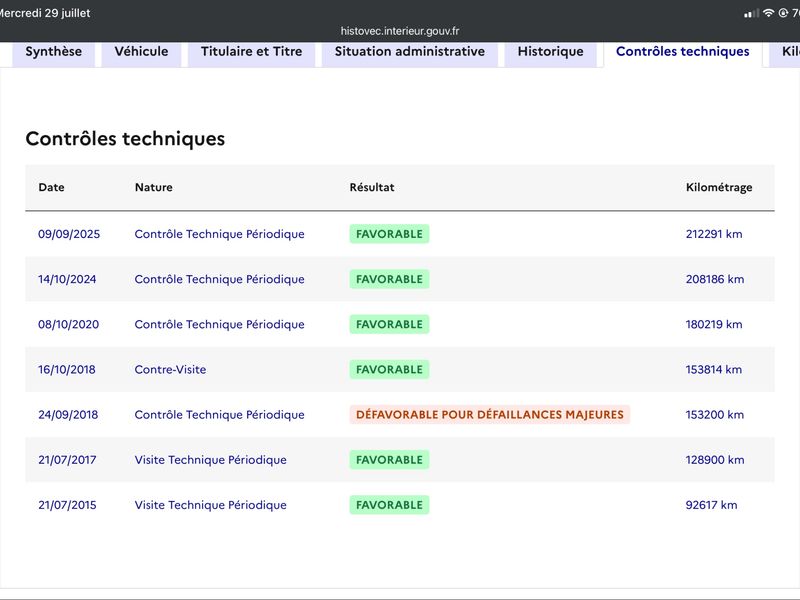The width and height of the screenshot is (800, 600).
Task: Click the DÉFAVORABLE POUR DÉFAILLANCES MAJEURES badge
Action: 490,414
